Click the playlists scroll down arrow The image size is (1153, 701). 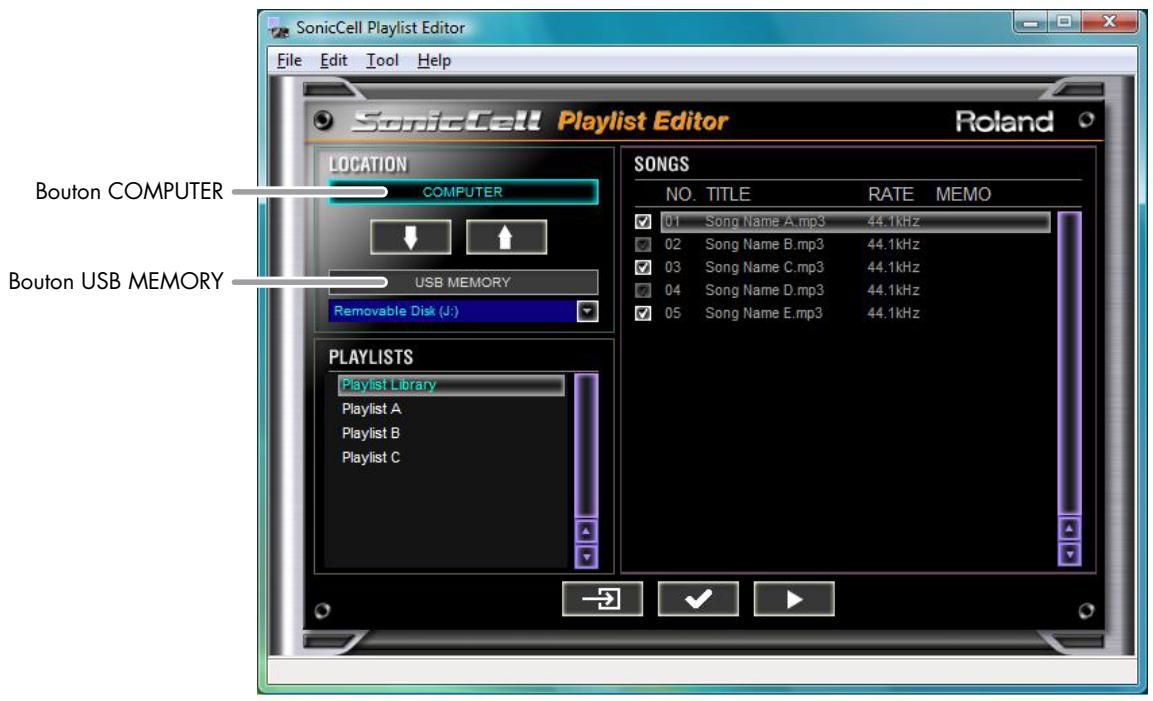pyautogui.click(x=586, y=557)
